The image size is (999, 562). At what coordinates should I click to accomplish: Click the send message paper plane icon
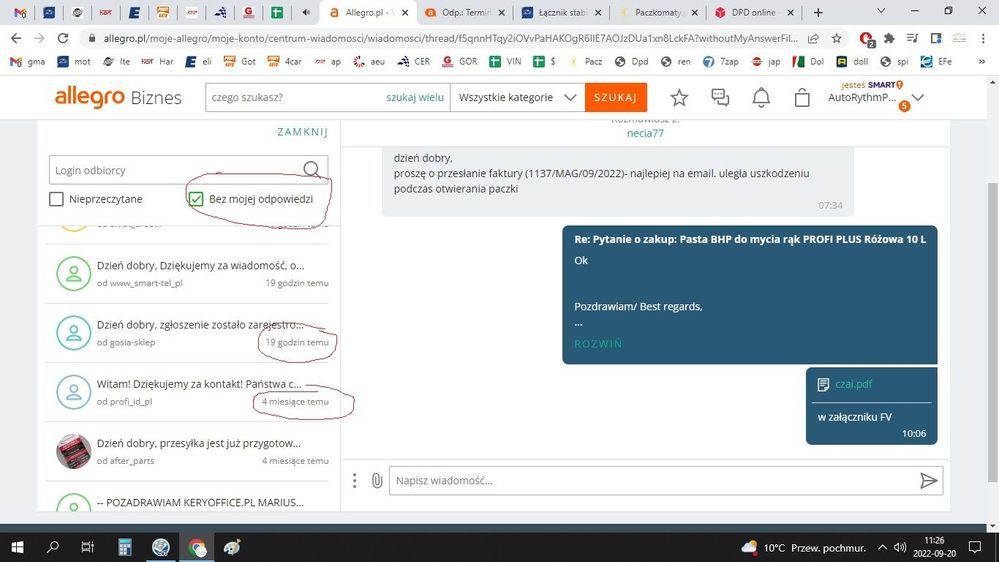coord(928,480)
